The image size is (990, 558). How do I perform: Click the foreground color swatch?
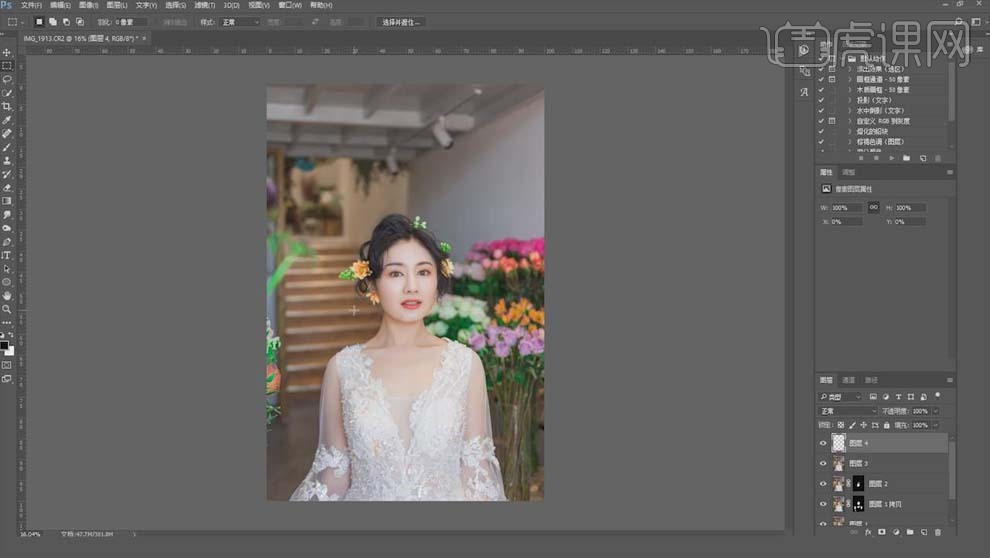pos(5,345)
